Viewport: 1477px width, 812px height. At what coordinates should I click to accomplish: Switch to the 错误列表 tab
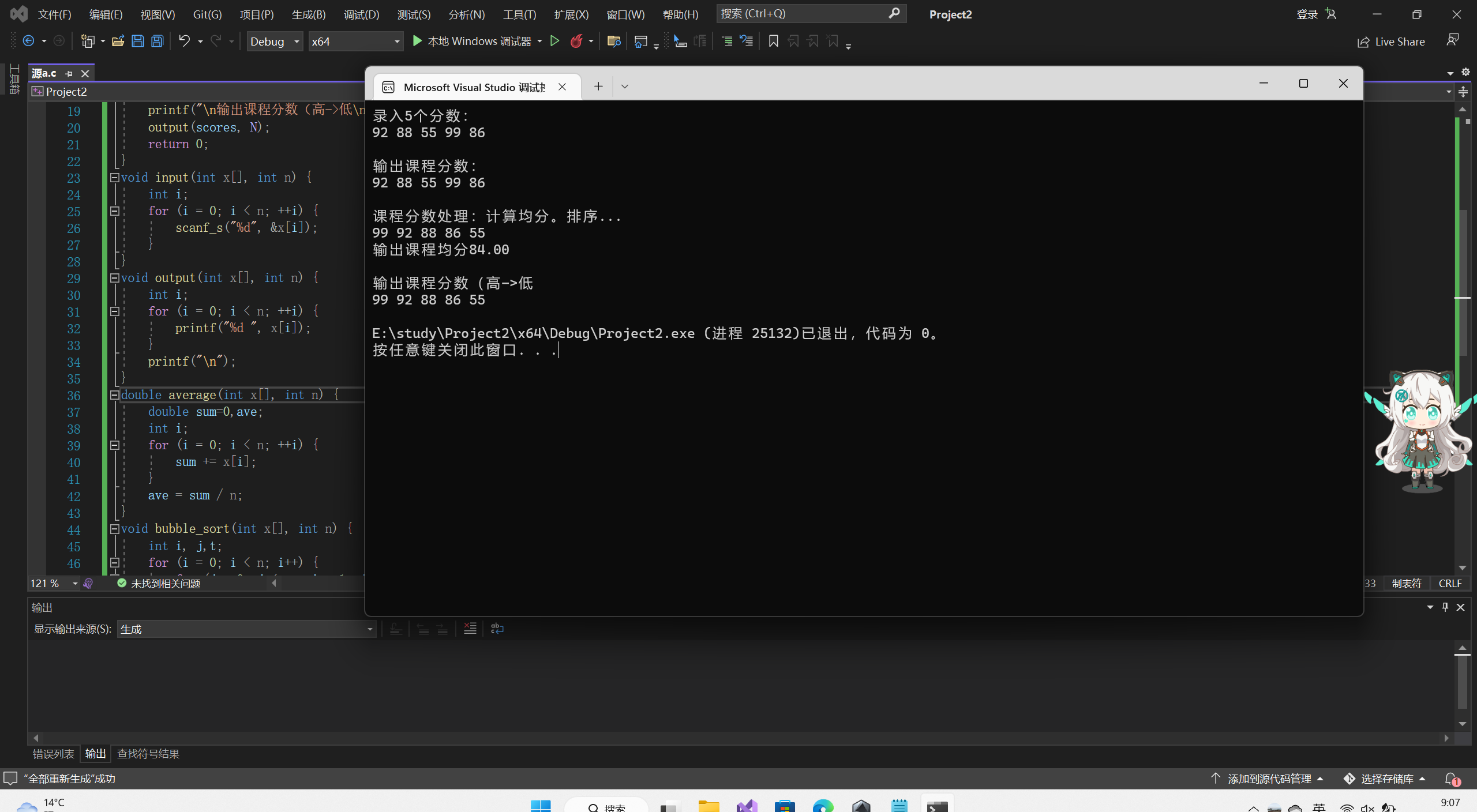(x=53, y=754)
